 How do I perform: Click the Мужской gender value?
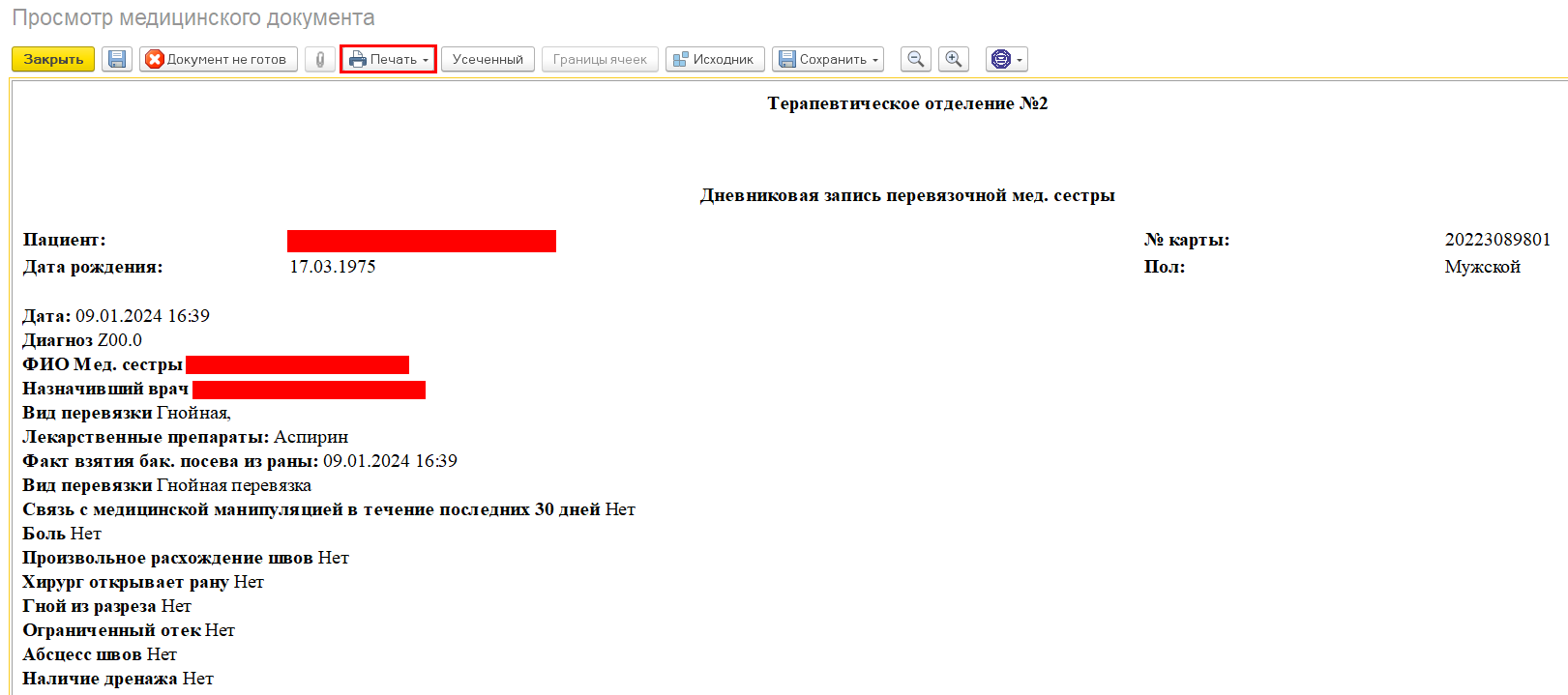point(1482,267)
